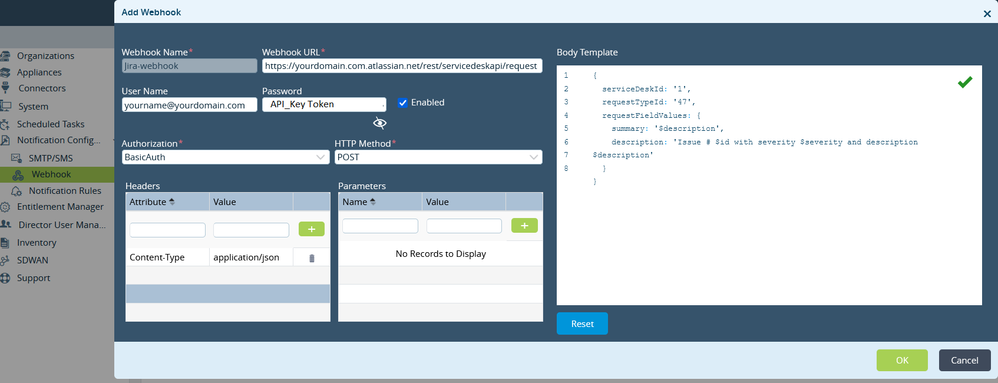
Task: Add parameter with green plus button
Action: click(524, 225)
